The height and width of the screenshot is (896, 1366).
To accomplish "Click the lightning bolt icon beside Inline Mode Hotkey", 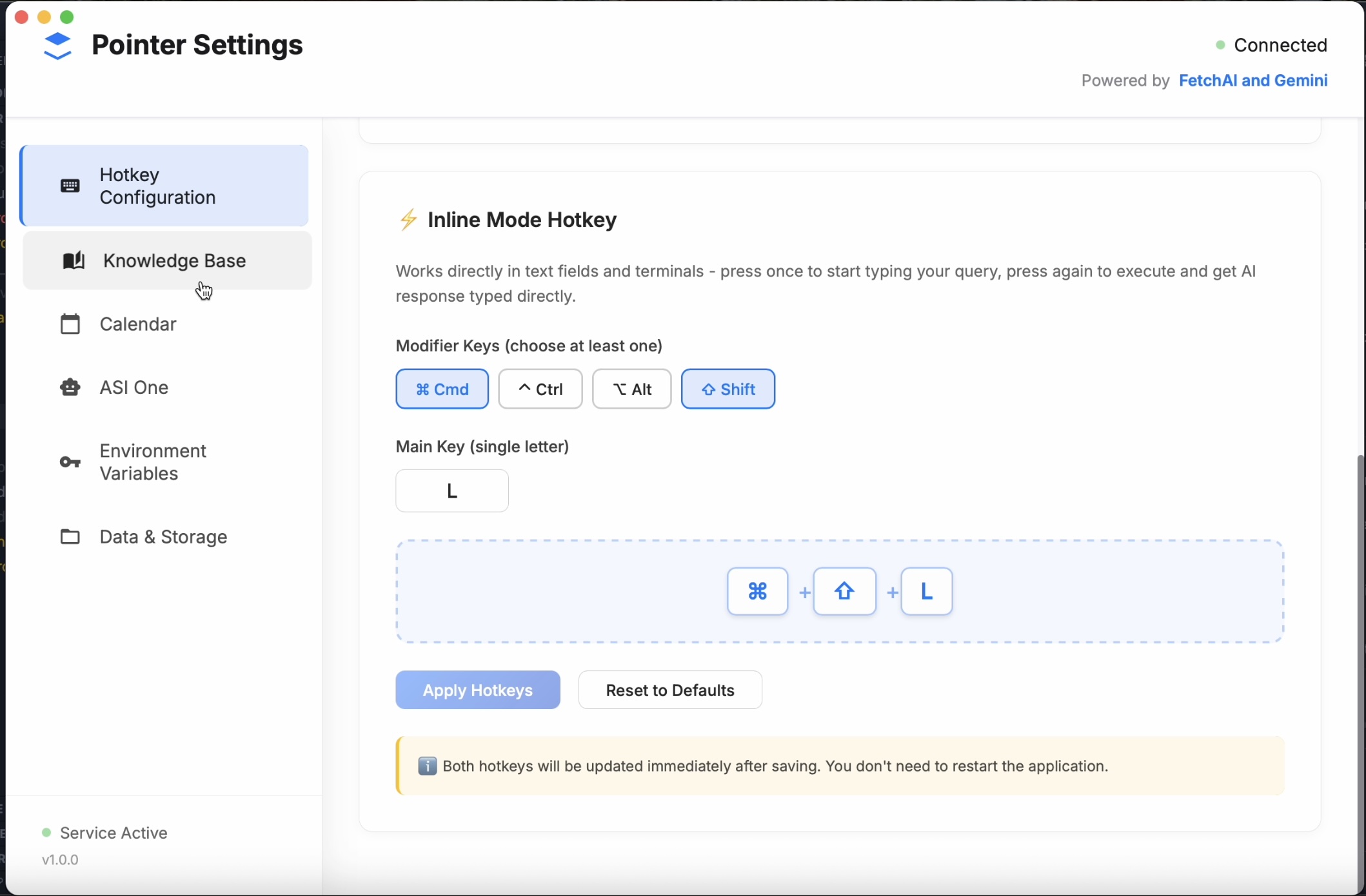I will click(x=408, y=220).
